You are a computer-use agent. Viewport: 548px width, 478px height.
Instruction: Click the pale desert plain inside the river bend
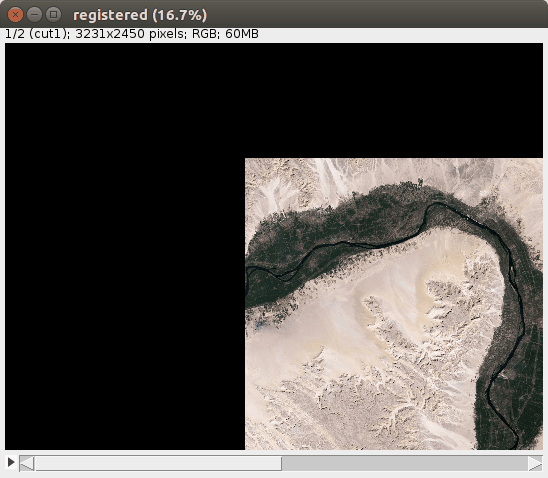coord(349,314)
